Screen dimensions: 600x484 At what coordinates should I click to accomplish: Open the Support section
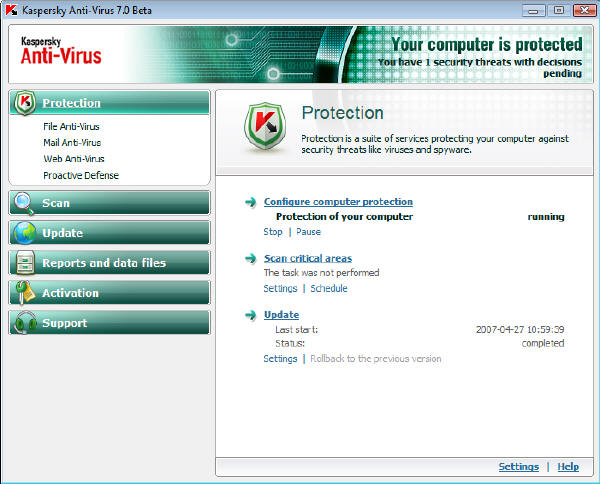[109, 323]
